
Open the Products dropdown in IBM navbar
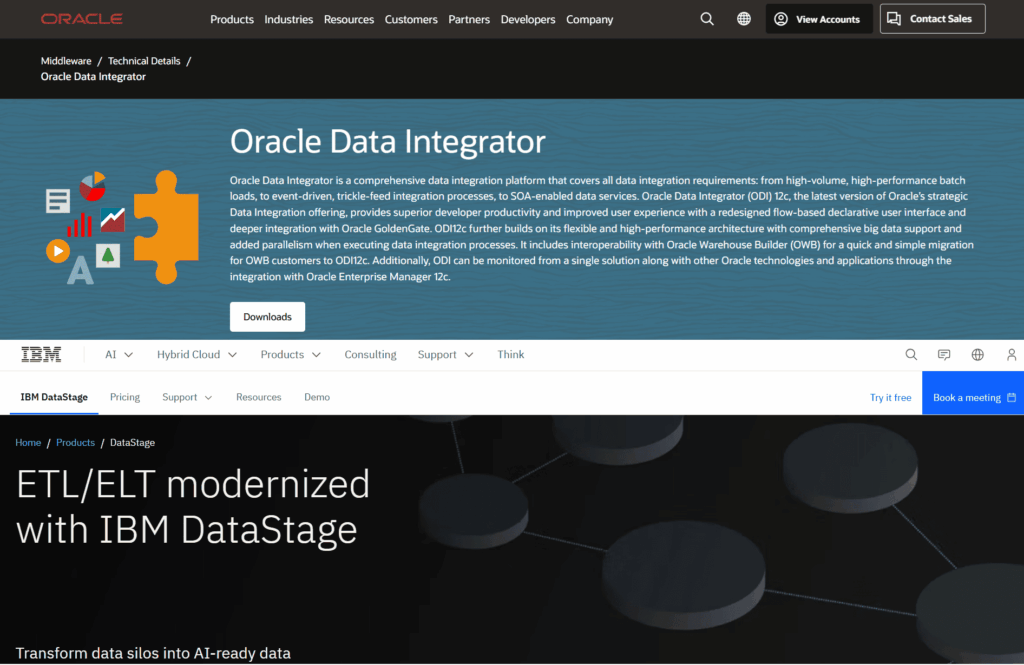click(290, 354)
